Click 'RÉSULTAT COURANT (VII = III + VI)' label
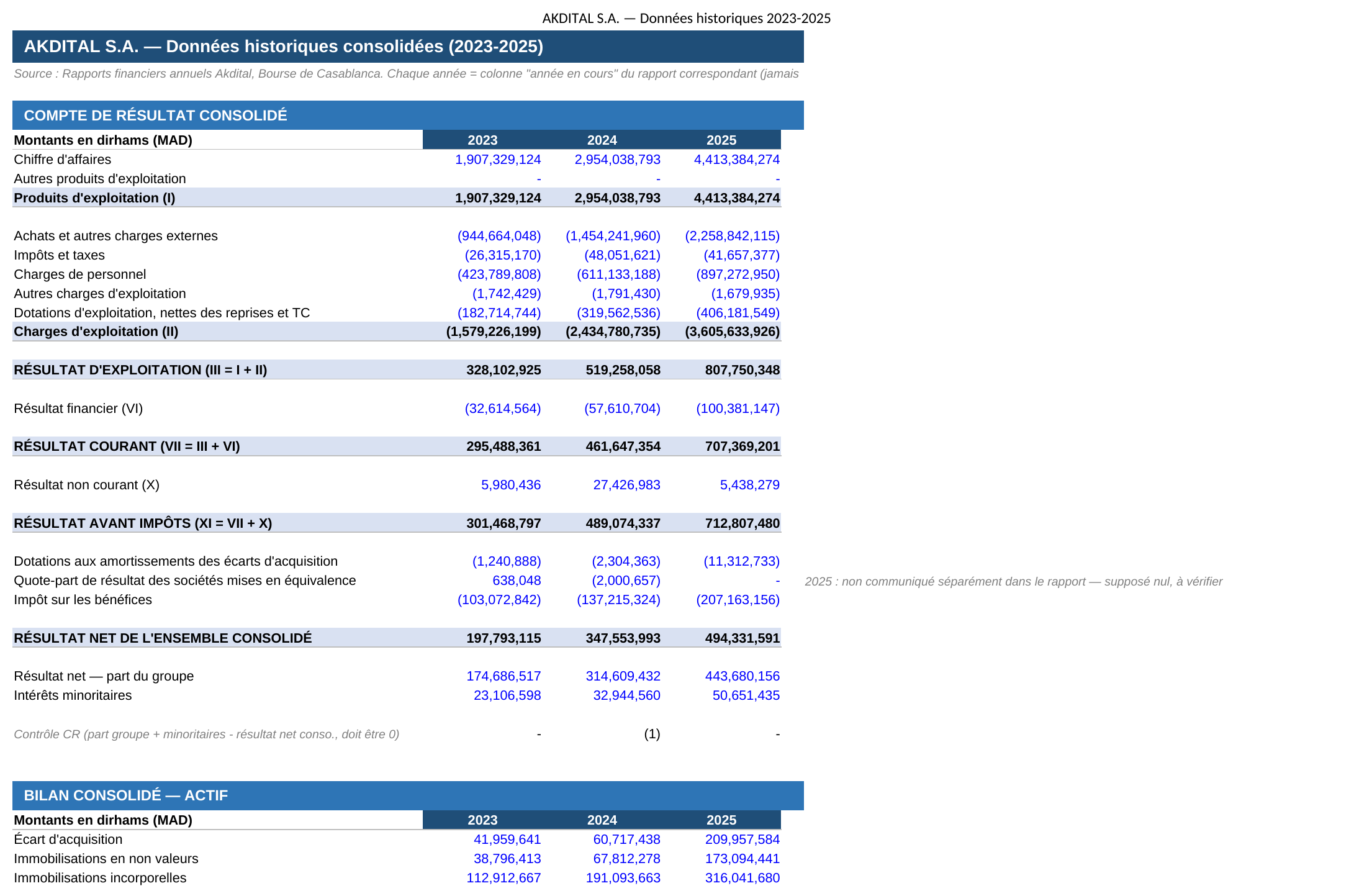1372x896 pixels. pos(127,446)
